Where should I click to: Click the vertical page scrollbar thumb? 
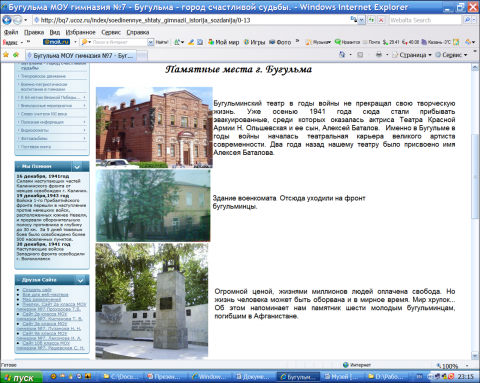[475, 176]
